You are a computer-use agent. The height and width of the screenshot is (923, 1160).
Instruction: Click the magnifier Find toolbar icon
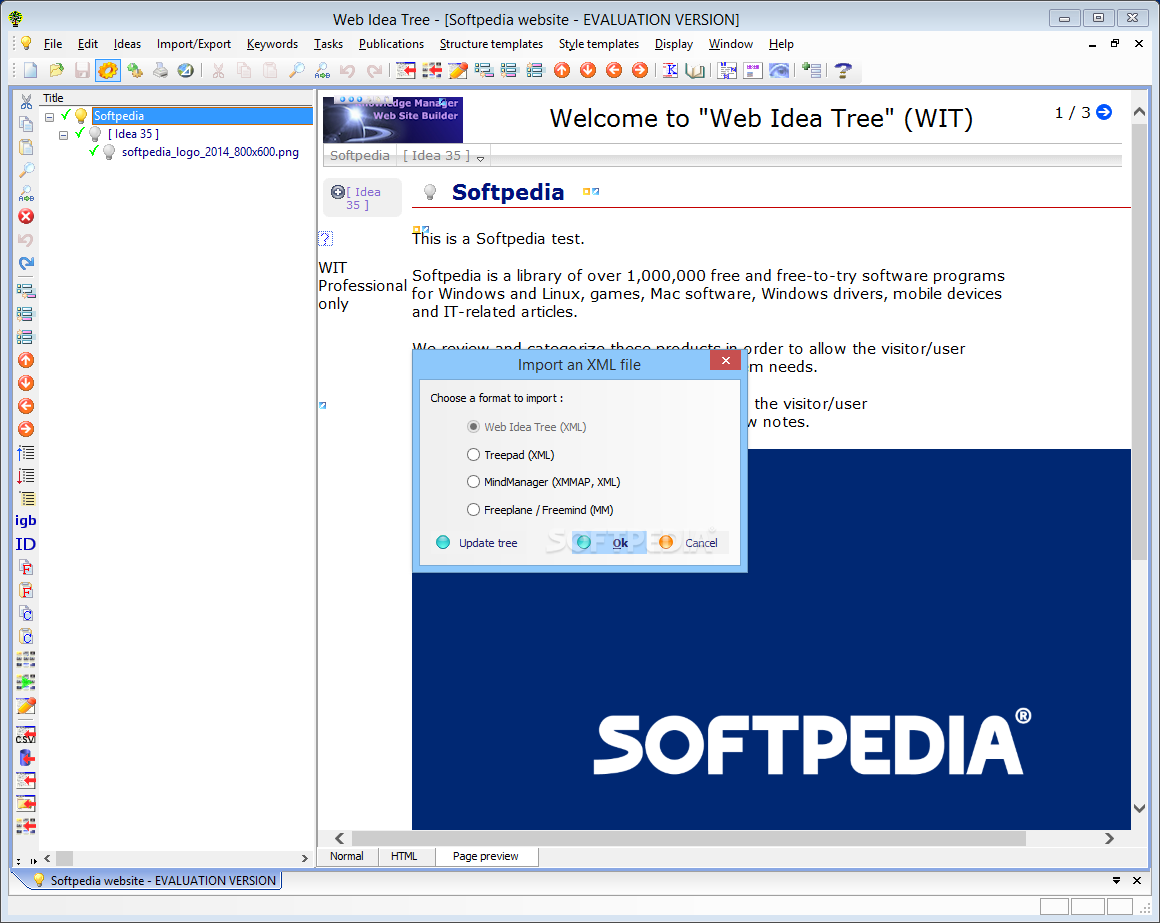click(x=297, y=70)
